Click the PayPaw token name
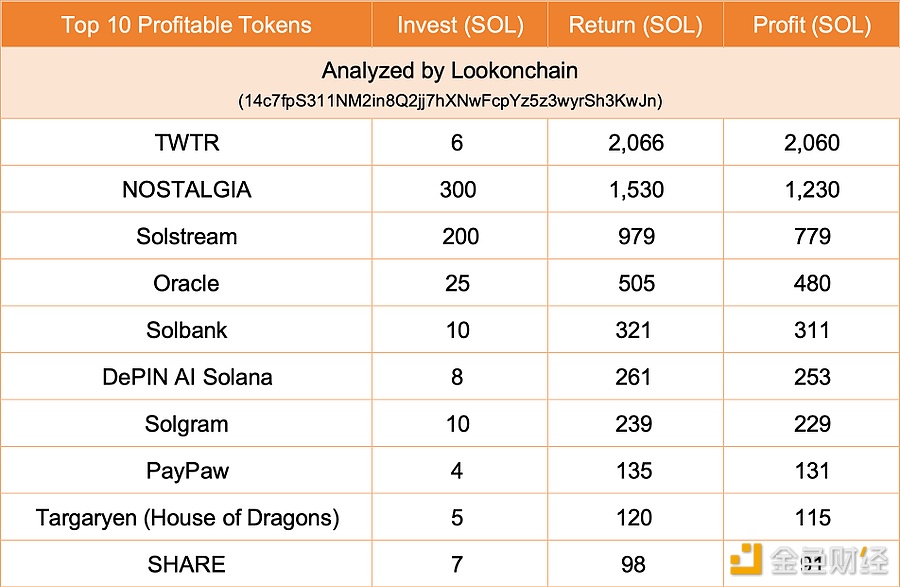Screen dimensions: 900x587 coord(186,471)
